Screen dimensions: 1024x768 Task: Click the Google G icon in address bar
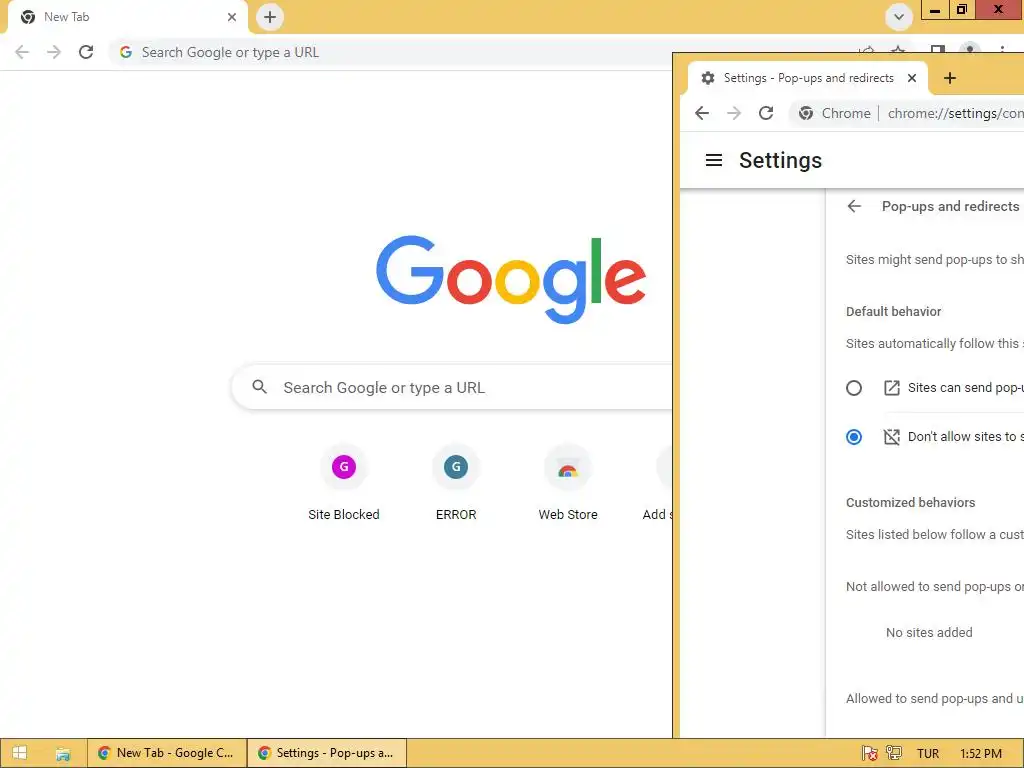tap(126, 52)
